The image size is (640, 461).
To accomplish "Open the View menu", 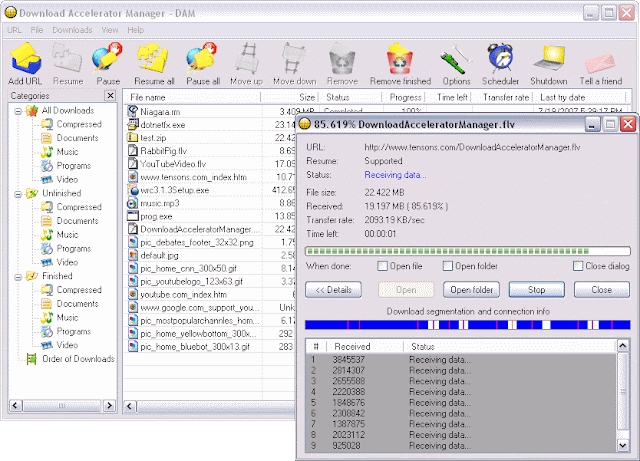I will 110,30.
